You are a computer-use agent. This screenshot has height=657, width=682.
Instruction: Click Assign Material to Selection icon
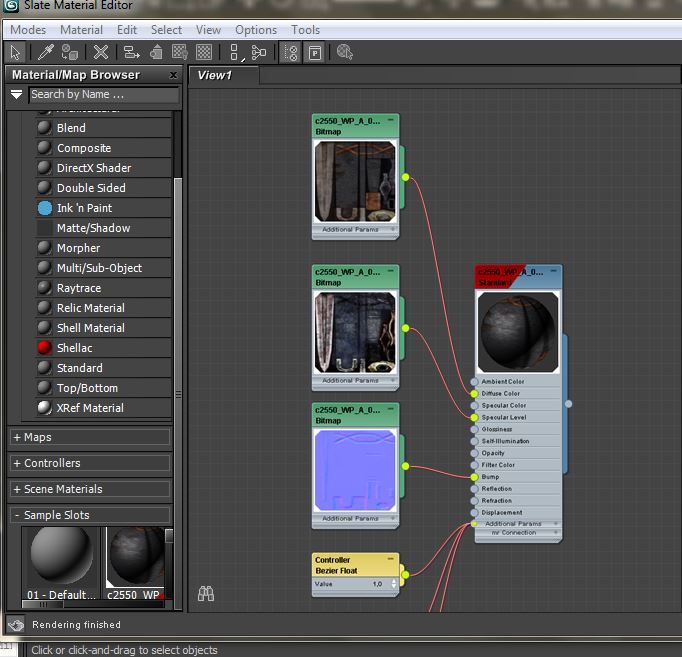[70, 53]
